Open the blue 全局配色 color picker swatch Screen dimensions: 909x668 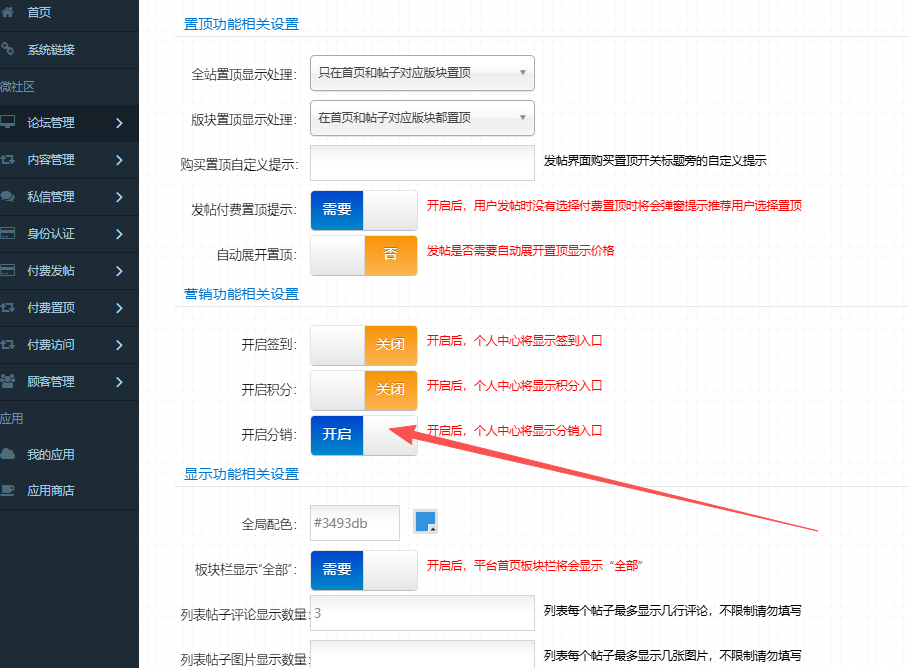click(425, 521)
